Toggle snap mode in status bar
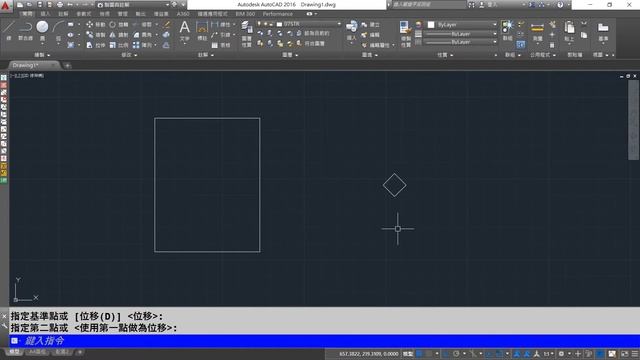The width and height of the screenshot is (640, 360). point(429,354)
